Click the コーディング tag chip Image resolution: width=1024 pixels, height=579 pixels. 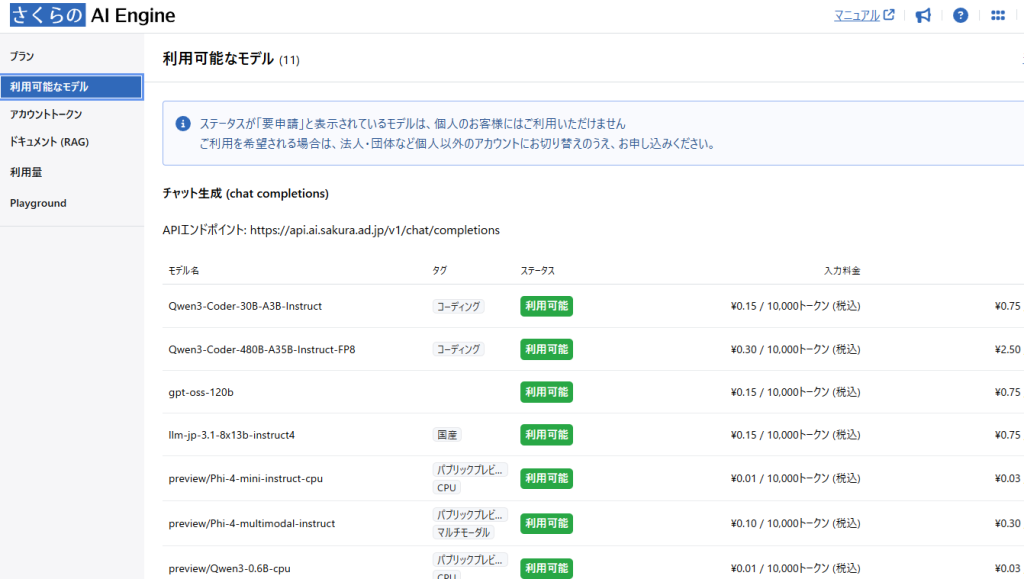pos(458,306)
